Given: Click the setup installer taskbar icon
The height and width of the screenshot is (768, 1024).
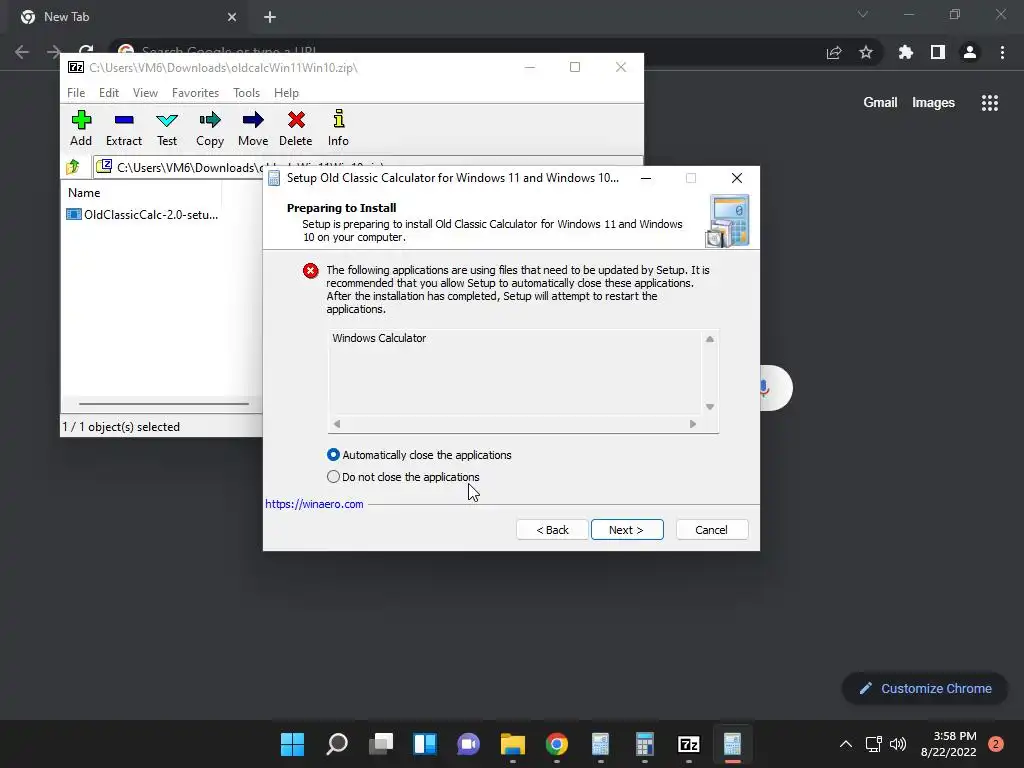Looking at the screenshot, I should [x=733, y=744].
